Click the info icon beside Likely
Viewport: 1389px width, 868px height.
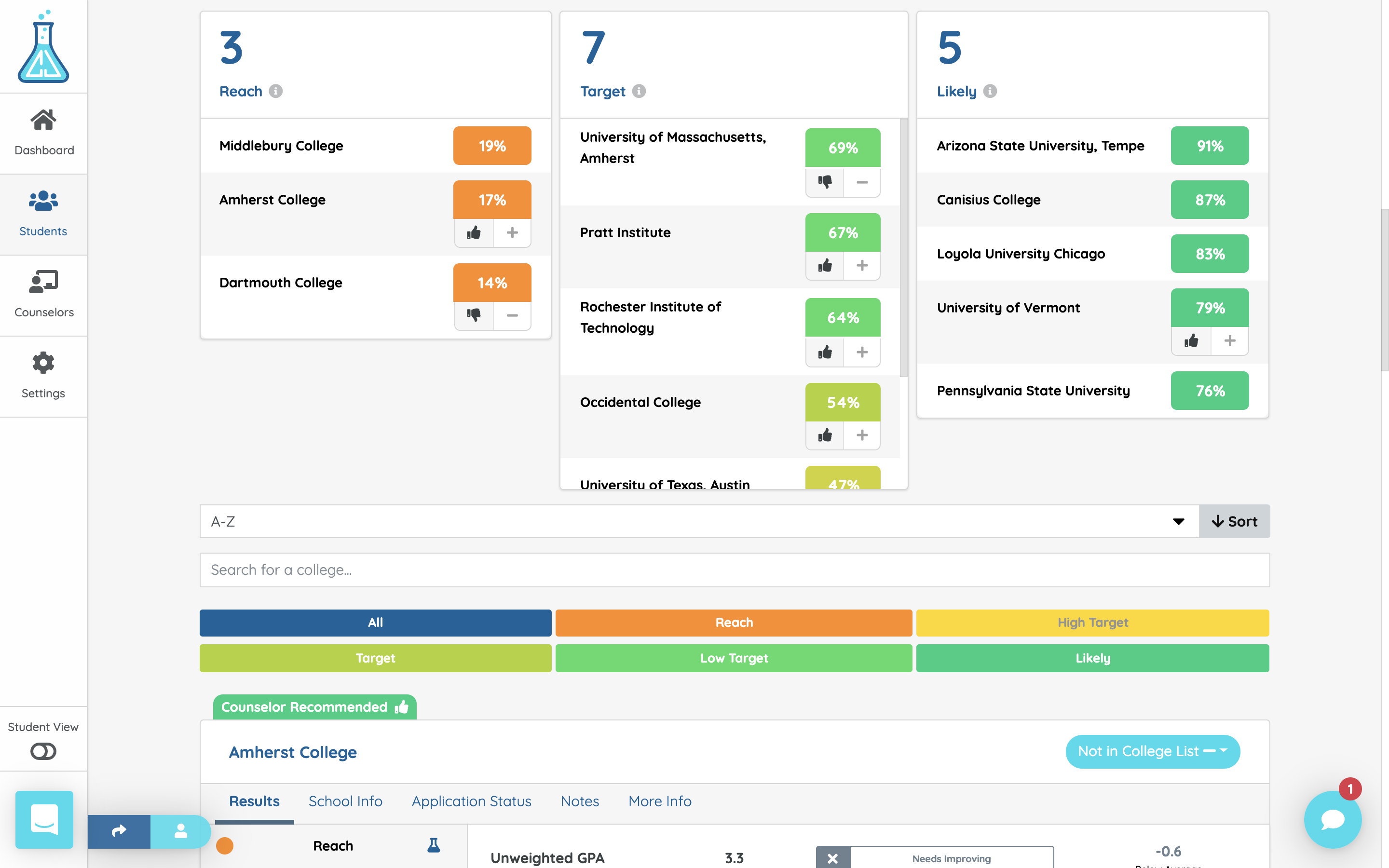point(990,91)
